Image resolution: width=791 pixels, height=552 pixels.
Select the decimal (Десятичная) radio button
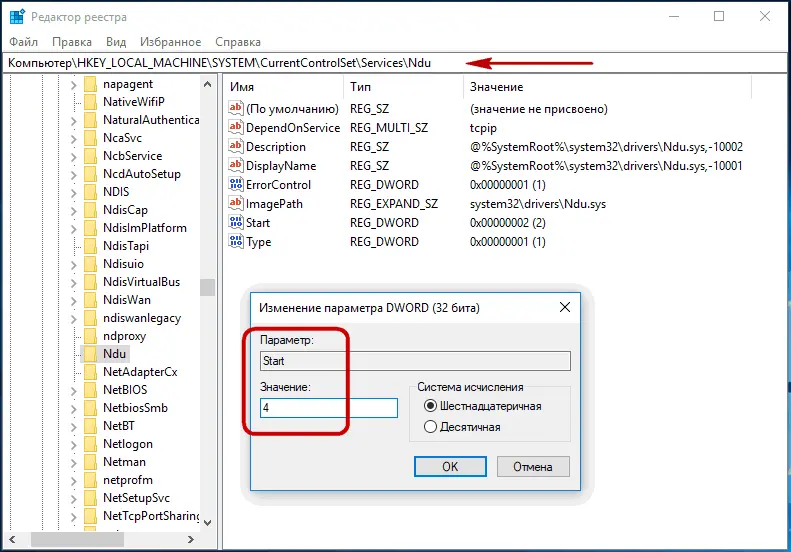(x=430, y=427)
